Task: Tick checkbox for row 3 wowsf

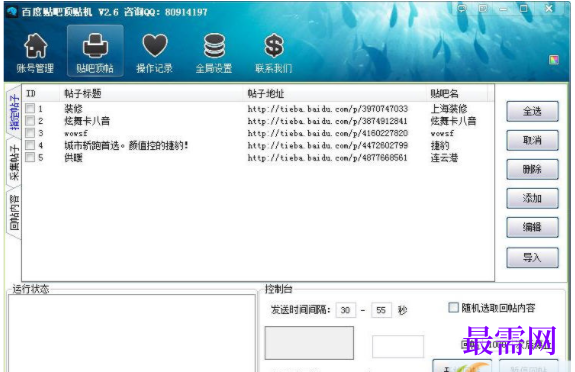Action: click(x=30, y=133)
